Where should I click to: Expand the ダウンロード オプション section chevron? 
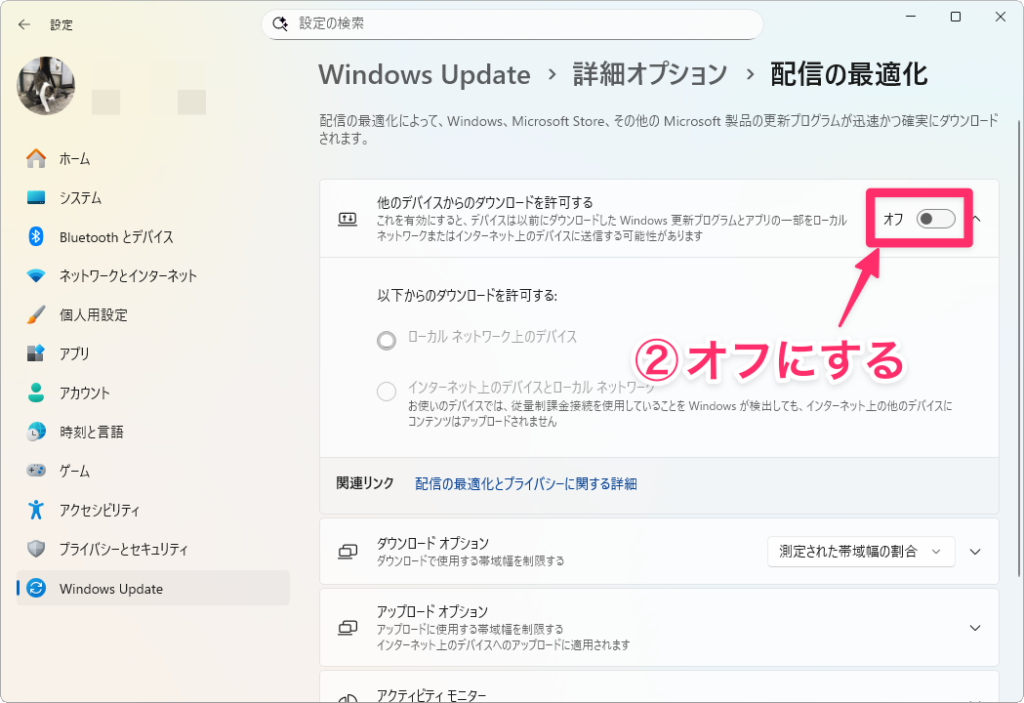[976, 551]
